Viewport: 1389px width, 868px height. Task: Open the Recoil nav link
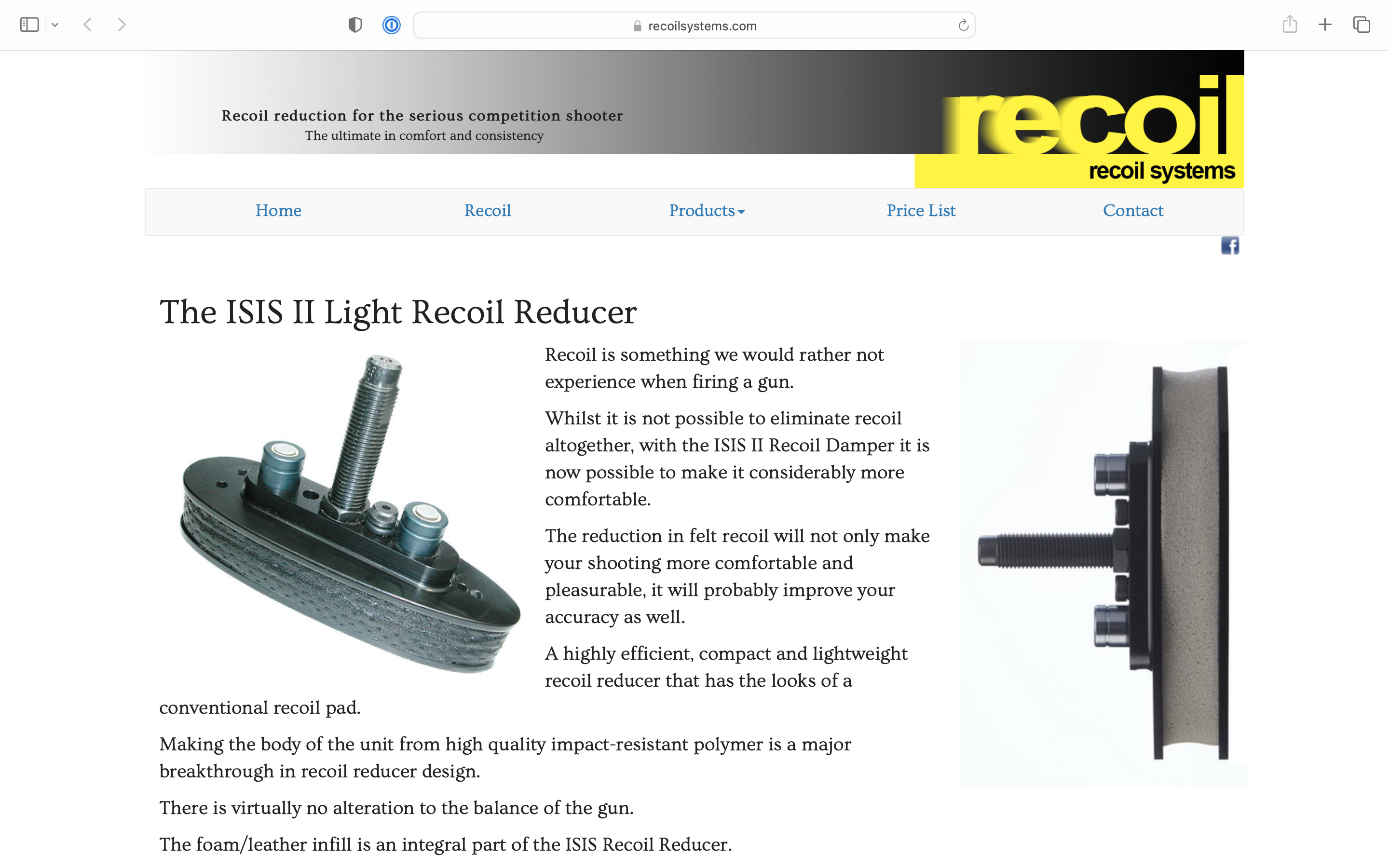coord(487,211)
